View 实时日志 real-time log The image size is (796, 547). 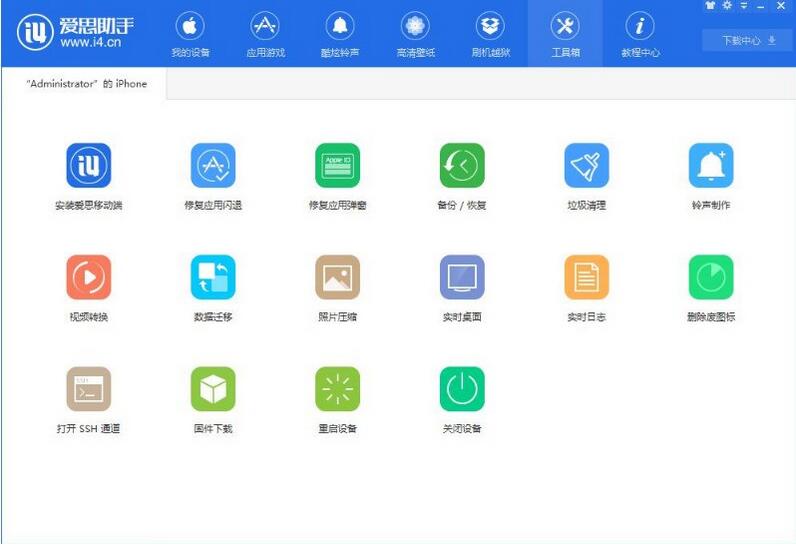click(586, 278)
